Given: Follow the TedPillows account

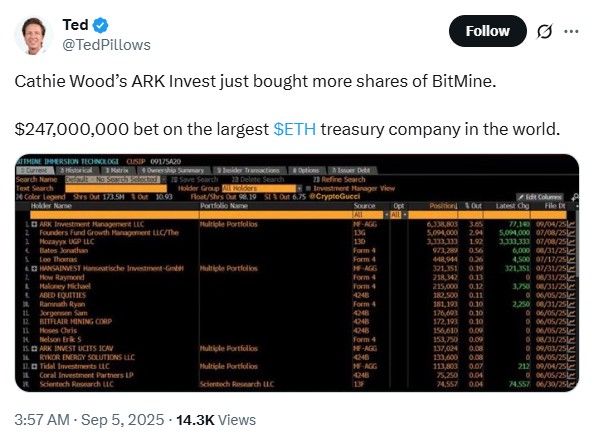Looking at the screenshot, I should point(487,31).
